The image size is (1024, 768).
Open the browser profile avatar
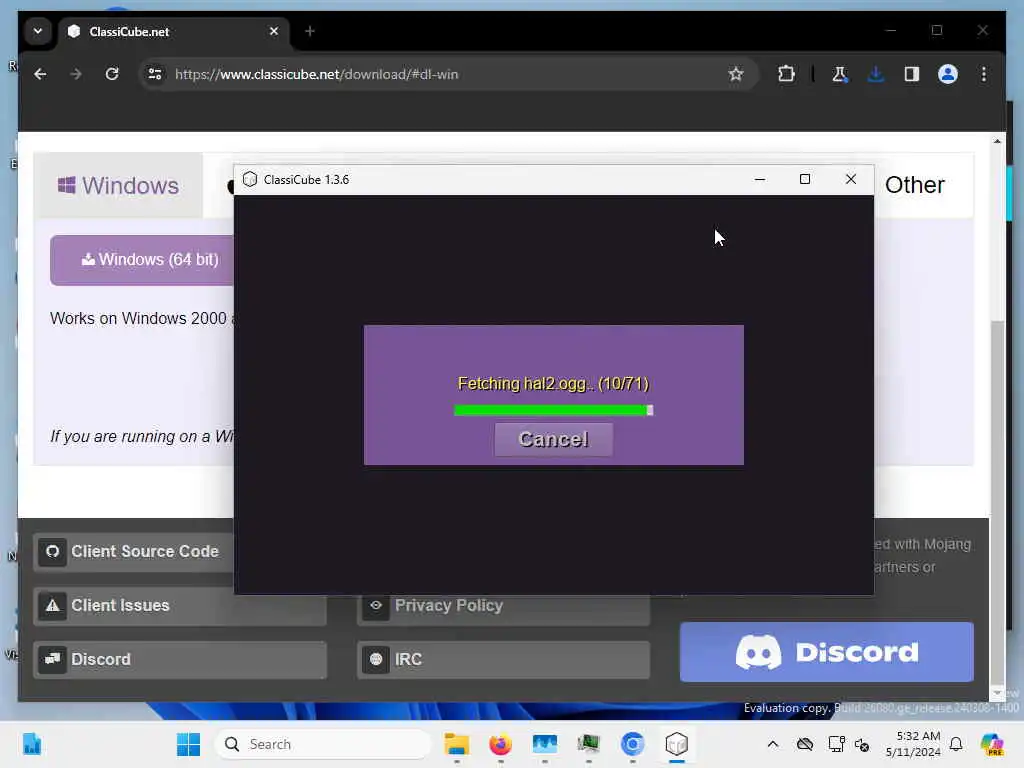click(x=948, y=74)
